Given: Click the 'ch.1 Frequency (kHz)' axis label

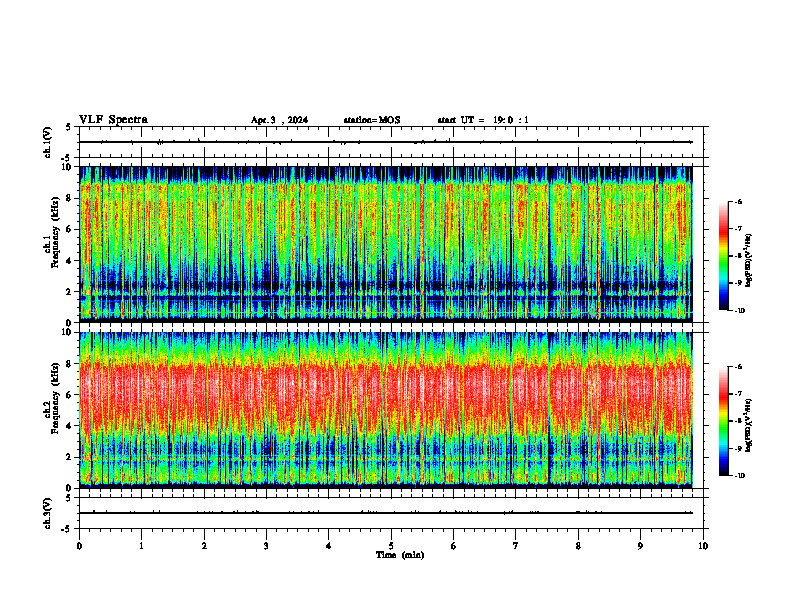Looking at the screenshot, I should (52, 232).
